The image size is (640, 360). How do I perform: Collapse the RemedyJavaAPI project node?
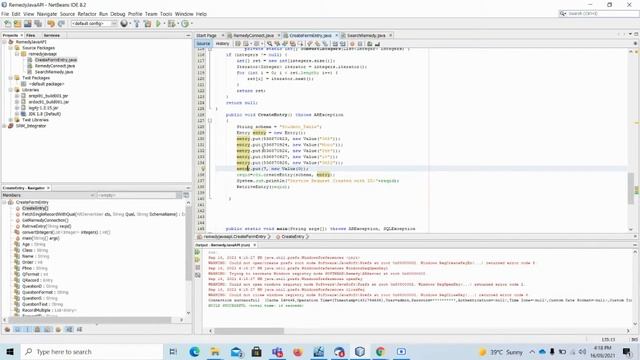(x=4, y=42)
